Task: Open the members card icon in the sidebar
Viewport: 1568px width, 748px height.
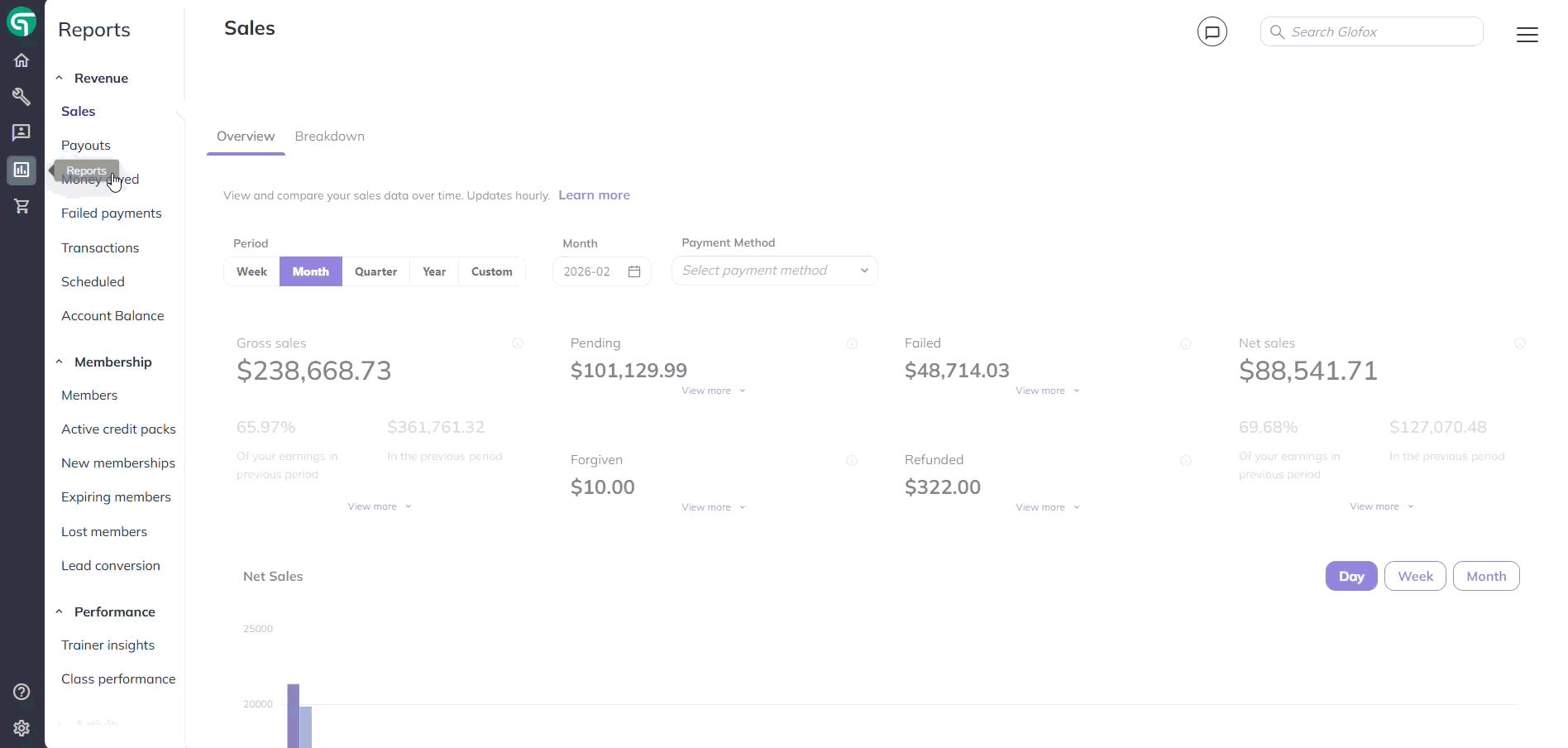Action: click(x=22, y=132)
